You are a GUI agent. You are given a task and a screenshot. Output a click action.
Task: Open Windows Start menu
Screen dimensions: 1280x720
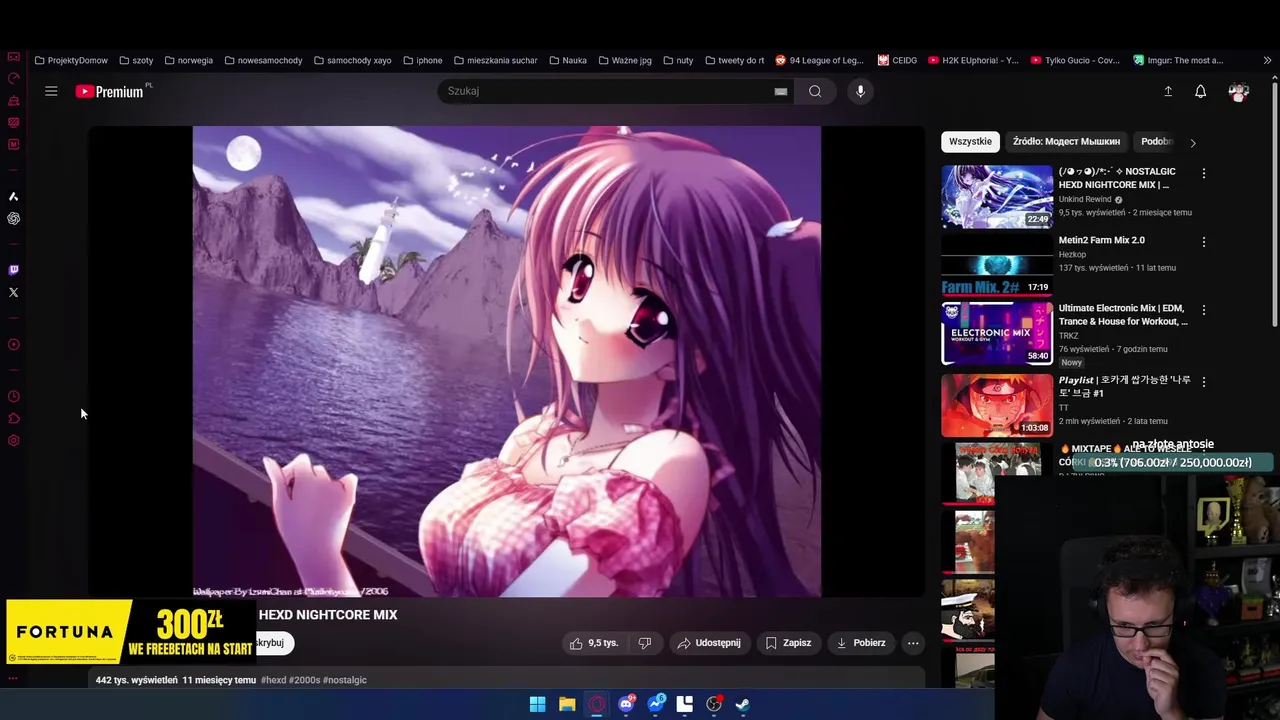point(537,704)
